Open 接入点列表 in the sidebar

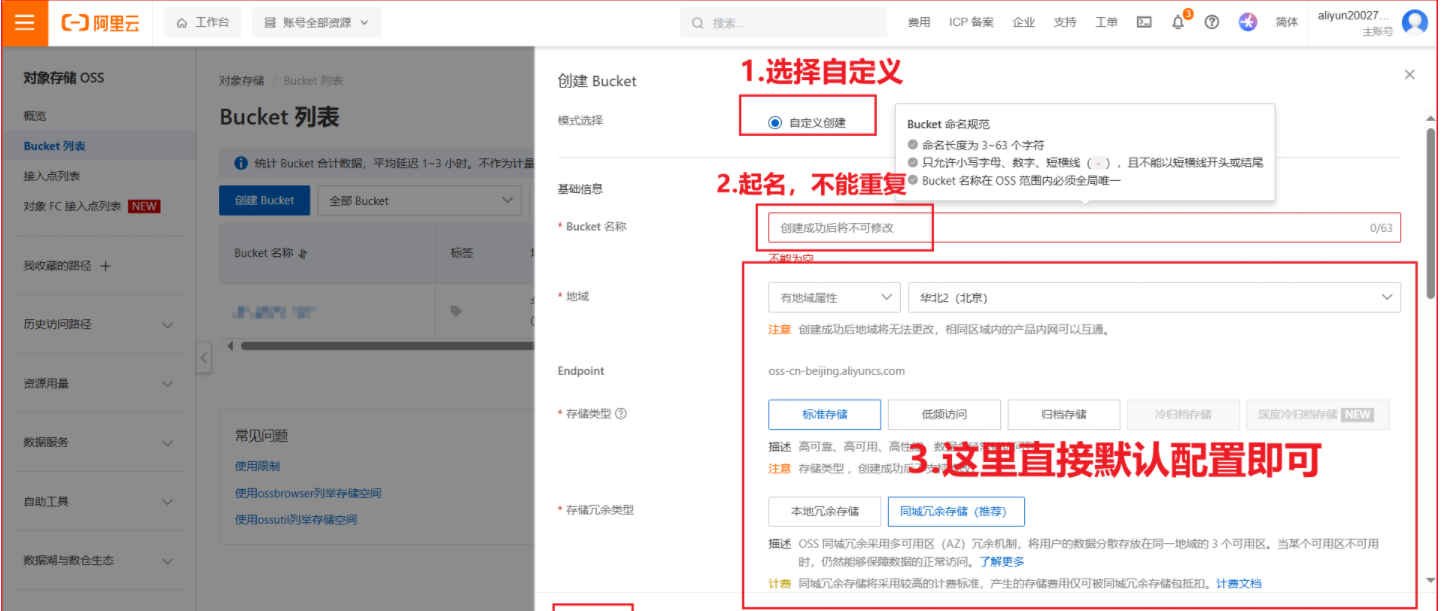(52, 176)
